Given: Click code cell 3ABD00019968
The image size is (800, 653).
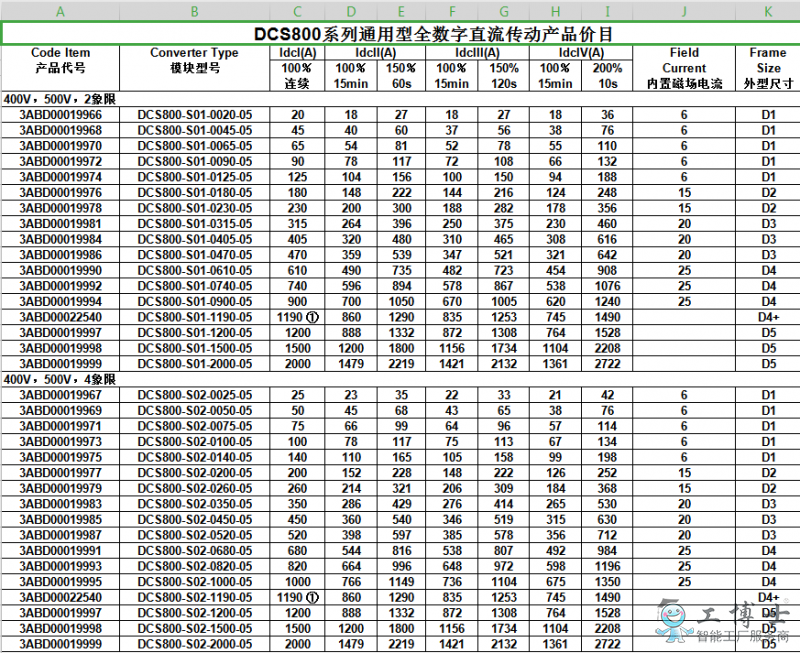Looking at the screenshot, I should (x=60, y=130).
